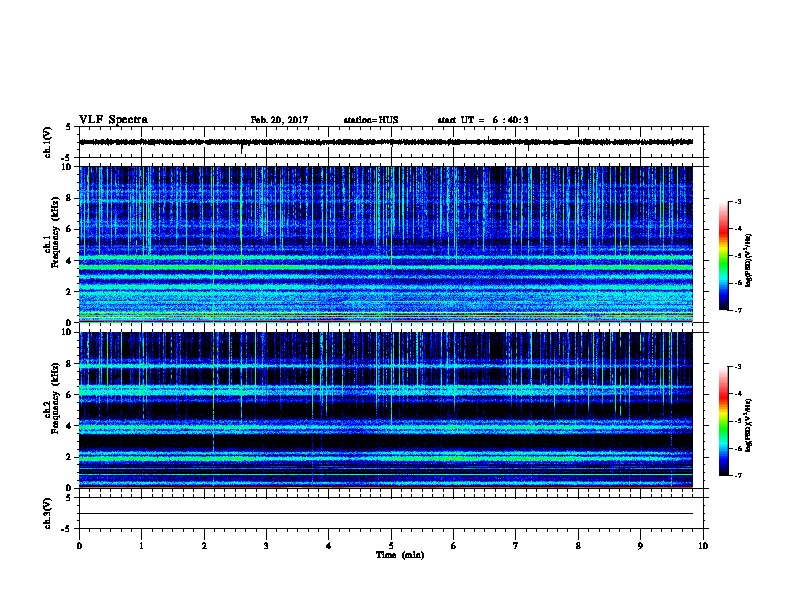Click inside the ch.1 spectrogram panel

(386, 244)
